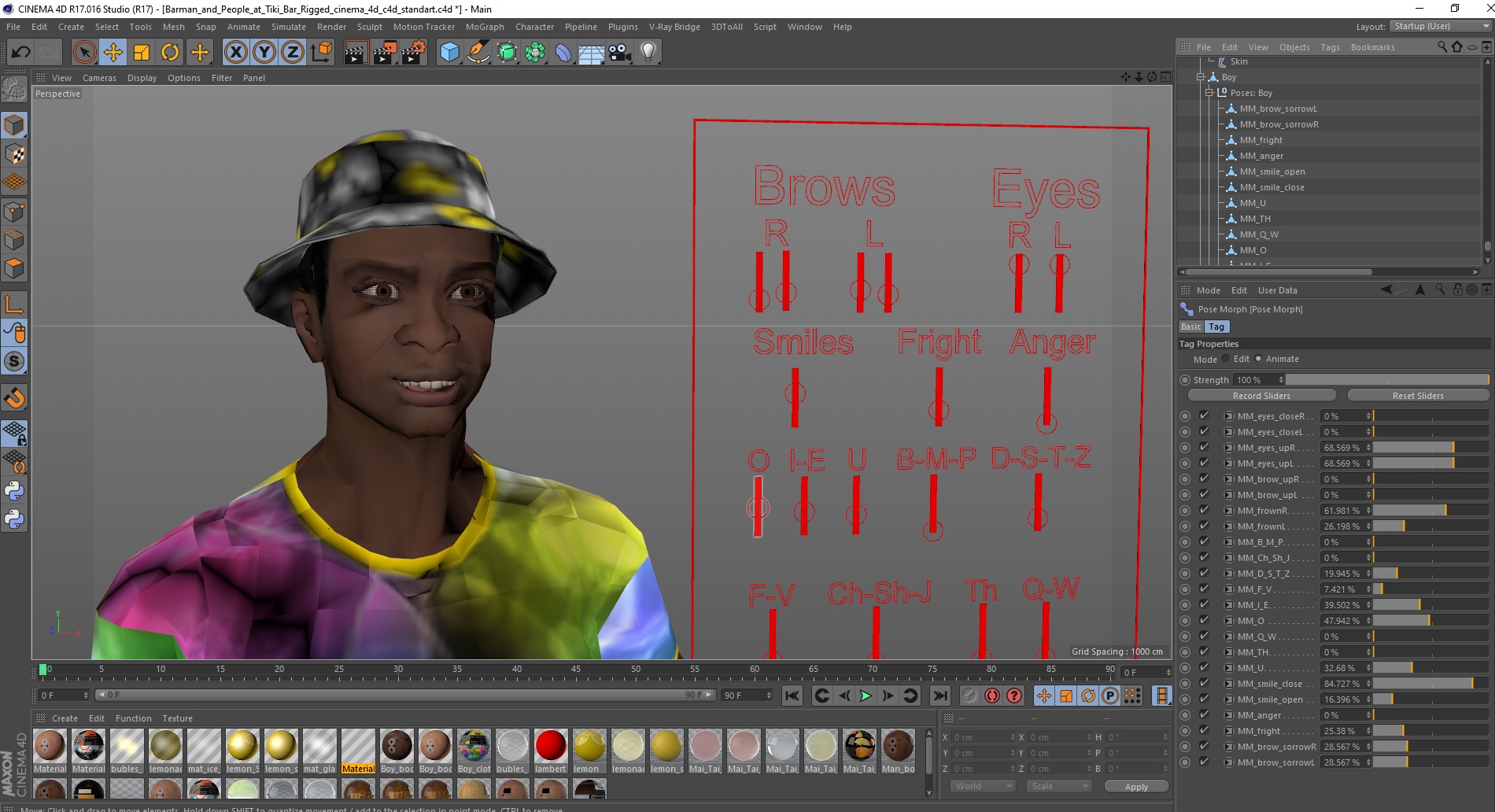This screenshot has height=812, width=1495.
Task: Switch to Basic tab
Action: pos(1190,327)
